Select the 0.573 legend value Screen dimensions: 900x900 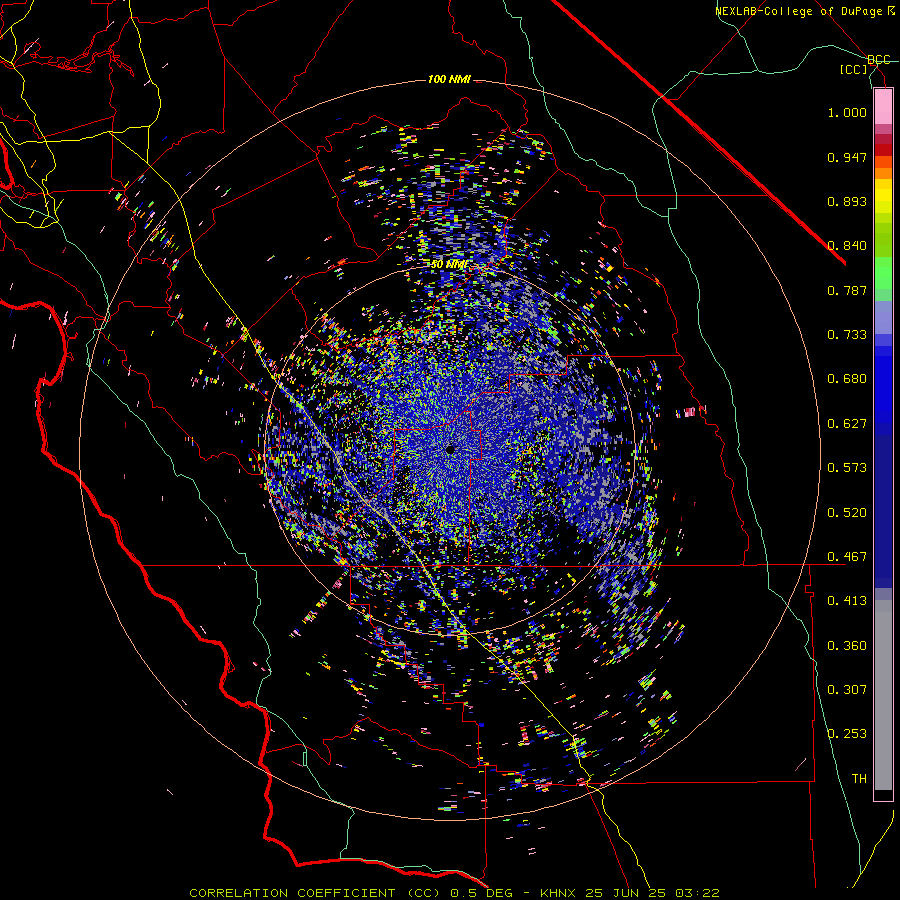pos(847,468)
